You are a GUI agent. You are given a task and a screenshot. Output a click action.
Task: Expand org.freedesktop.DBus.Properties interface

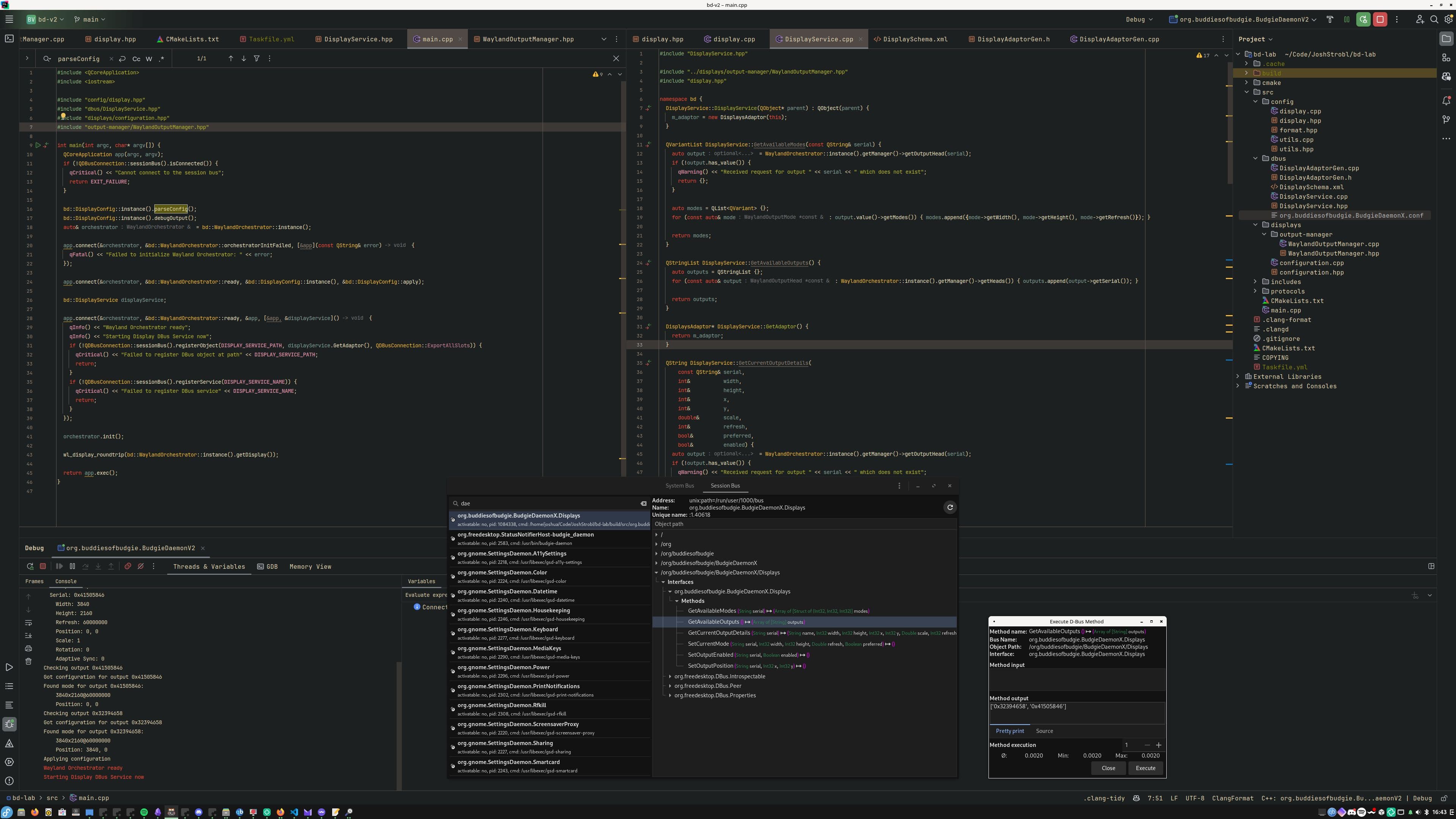(670, 695)
